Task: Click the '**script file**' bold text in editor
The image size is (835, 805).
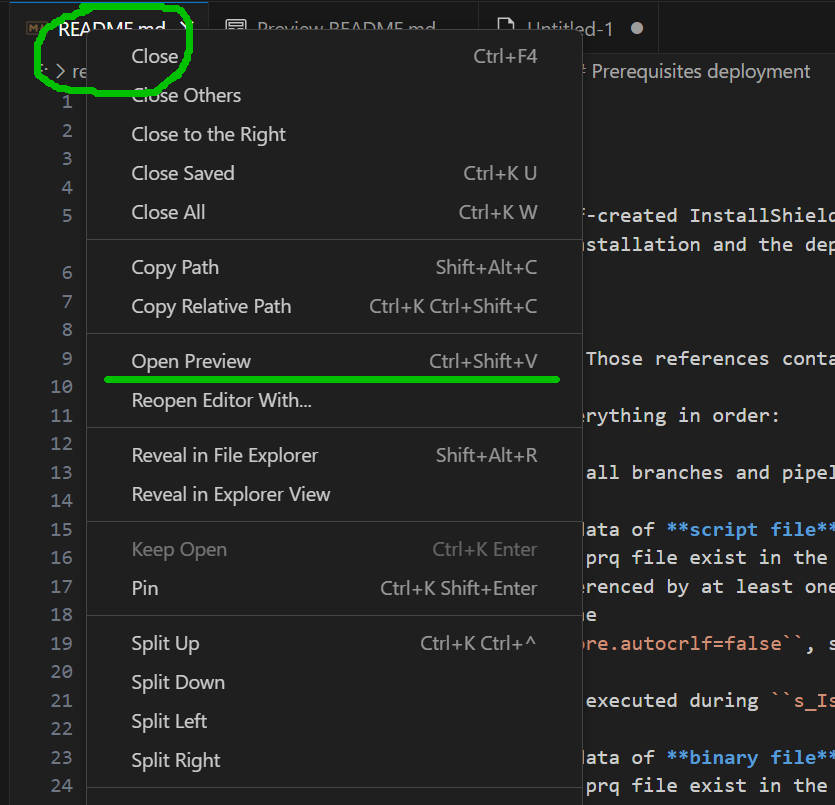Action: [750, 529]
